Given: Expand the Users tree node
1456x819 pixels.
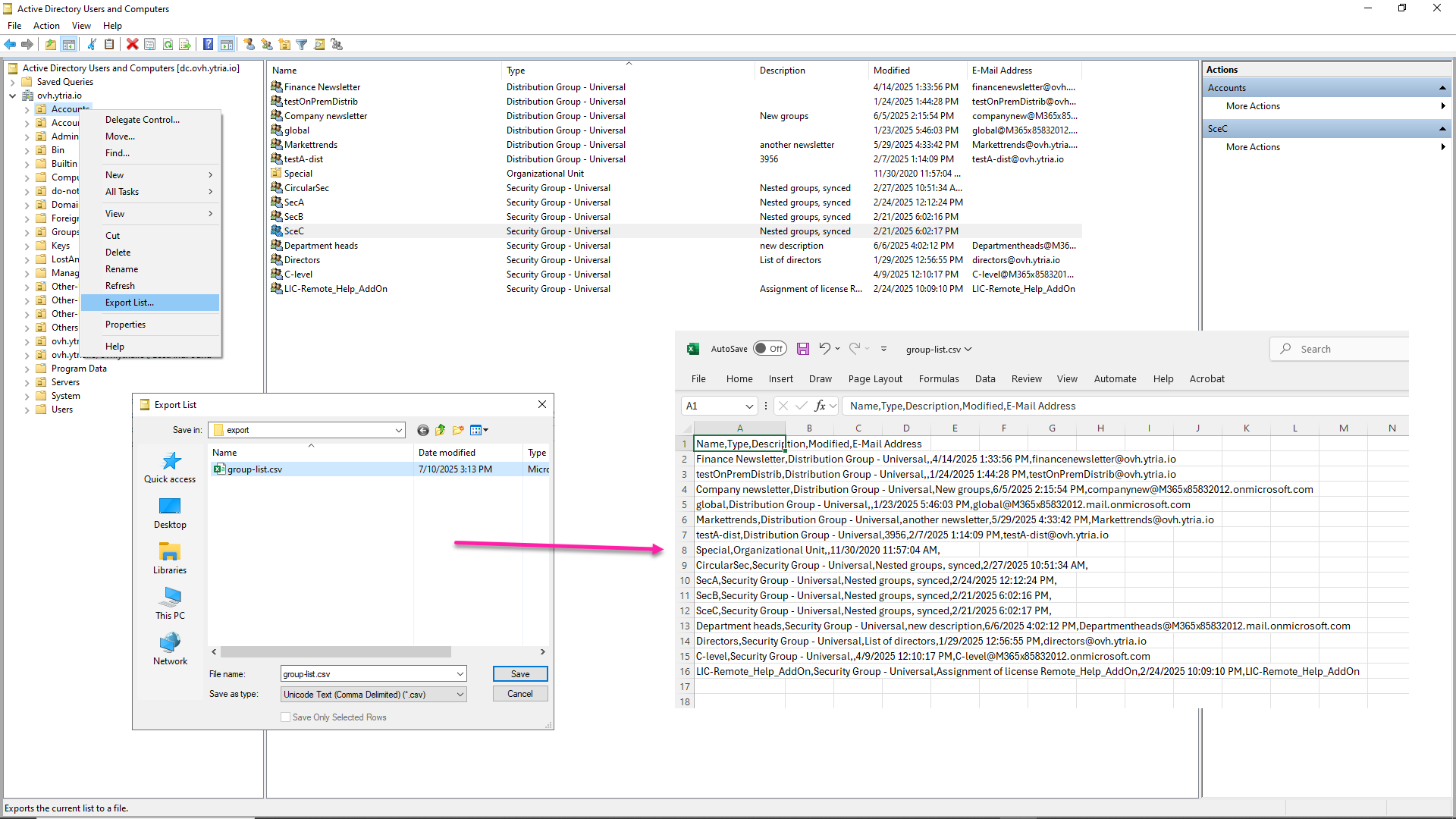Looking at the screenshot, I should [27, 409].
